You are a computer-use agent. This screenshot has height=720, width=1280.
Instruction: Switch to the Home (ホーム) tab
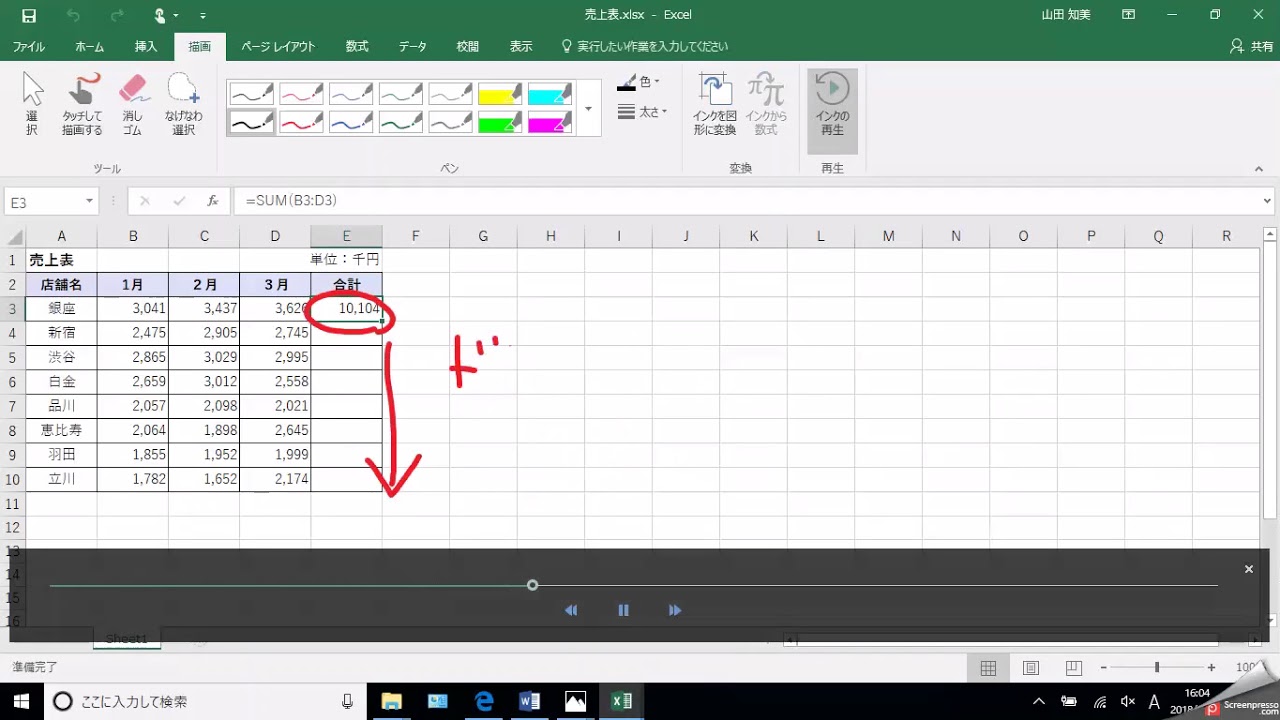(x=89, y=47)
